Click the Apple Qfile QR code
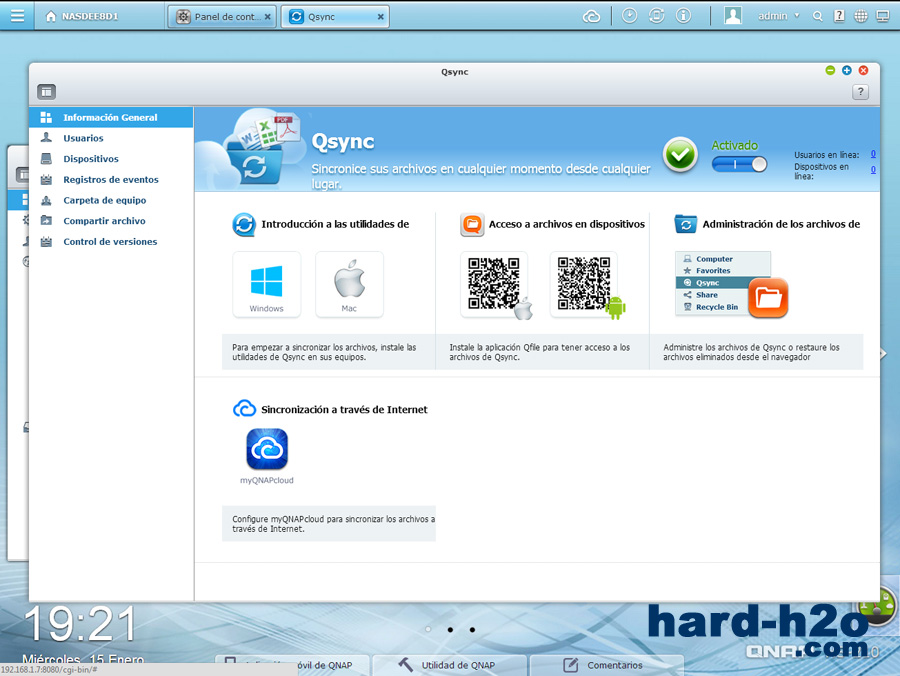 tap(494, 284)
